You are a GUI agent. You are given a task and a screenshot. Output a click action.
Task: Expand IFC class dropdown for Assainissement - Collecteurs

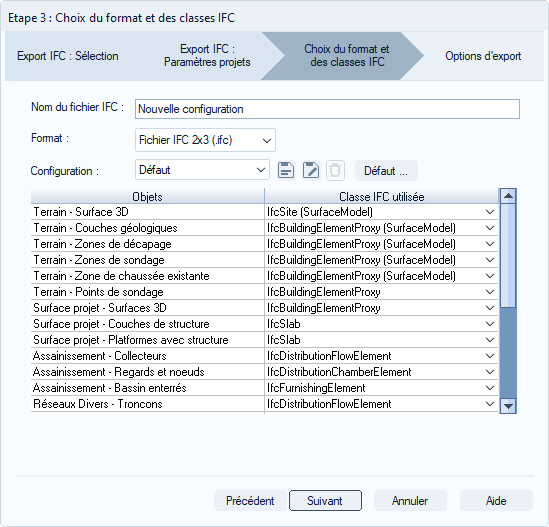click(x=490, y=356)
